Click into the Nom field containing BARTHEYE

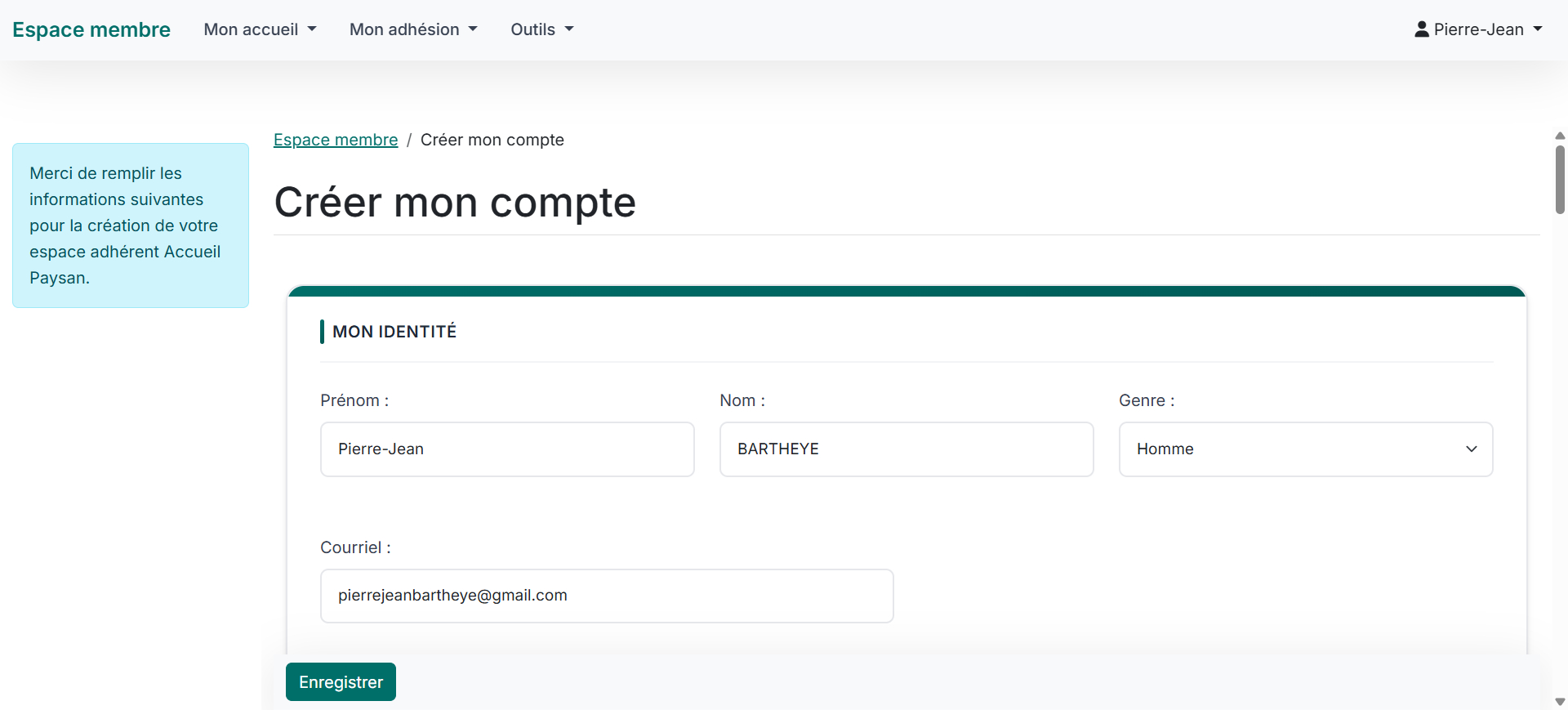[906, 449]
